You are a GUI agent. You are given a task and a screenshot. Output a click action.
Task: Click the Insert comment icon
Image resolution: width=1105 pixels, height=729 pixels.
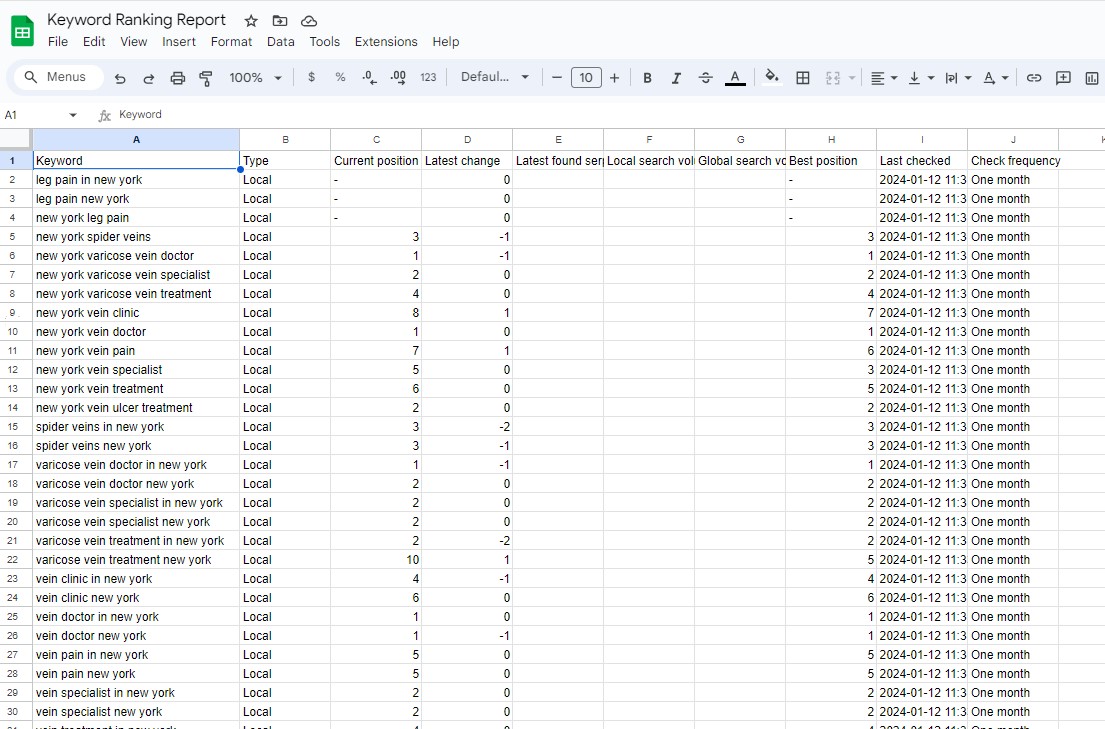pyautogui.click(x=1063, y=77)
